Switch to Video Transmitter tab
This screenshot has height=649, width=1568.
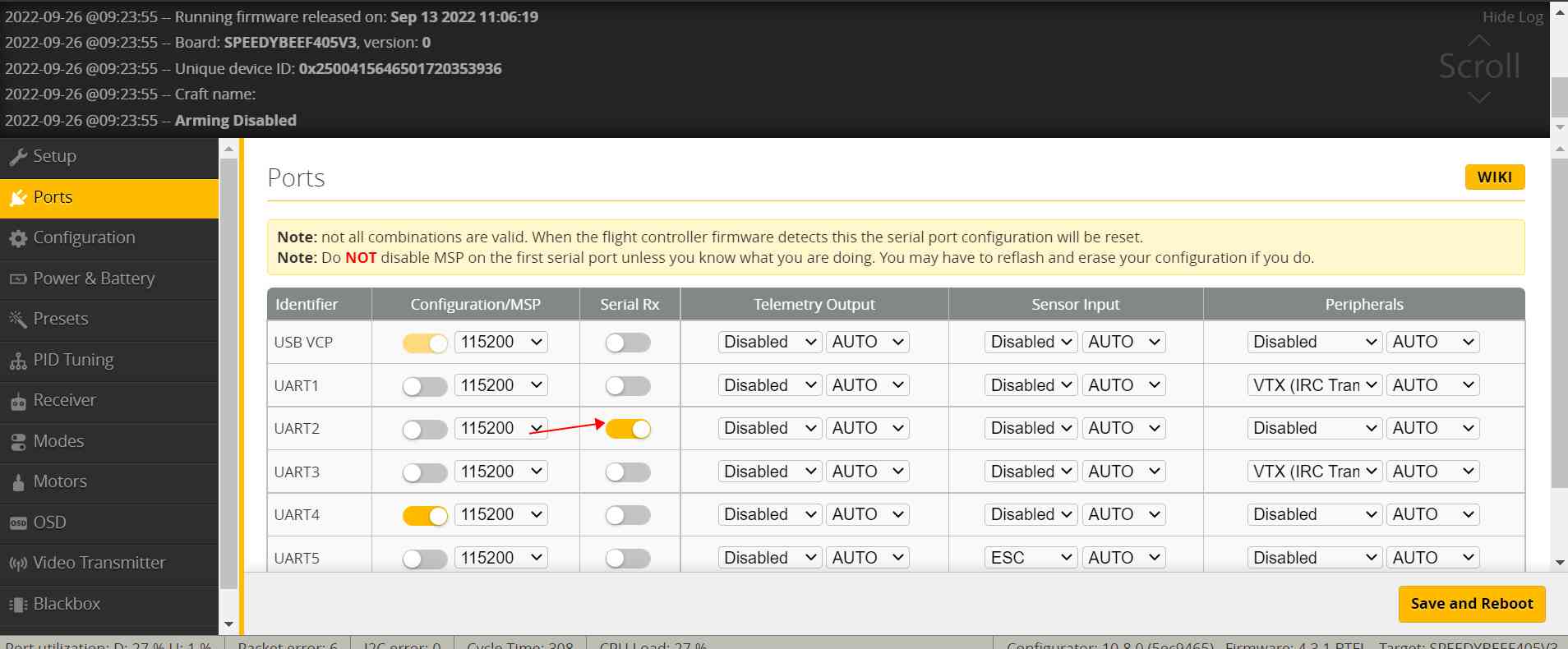[99, 563]
